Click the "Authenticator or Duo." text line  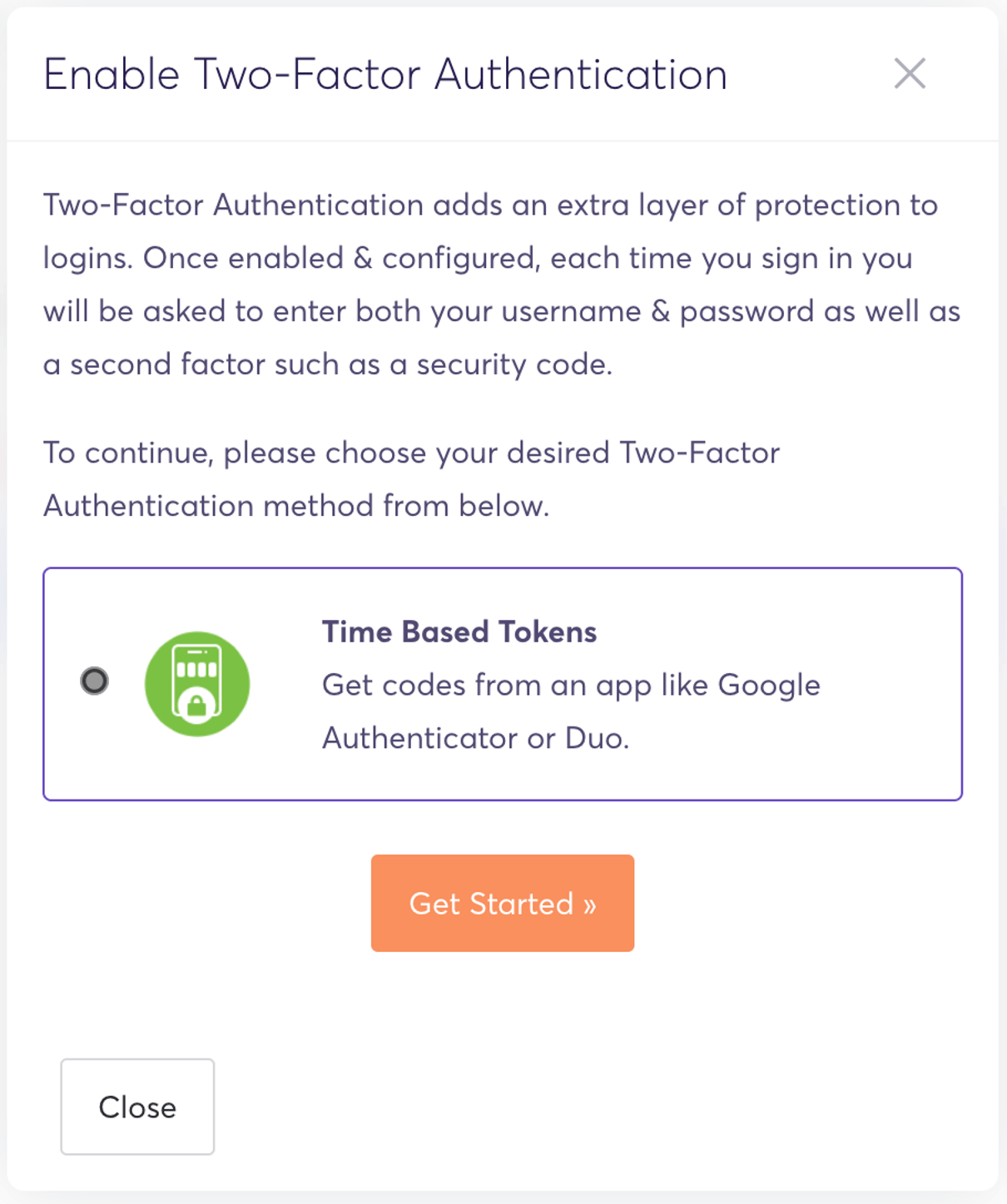coord(475,738)
